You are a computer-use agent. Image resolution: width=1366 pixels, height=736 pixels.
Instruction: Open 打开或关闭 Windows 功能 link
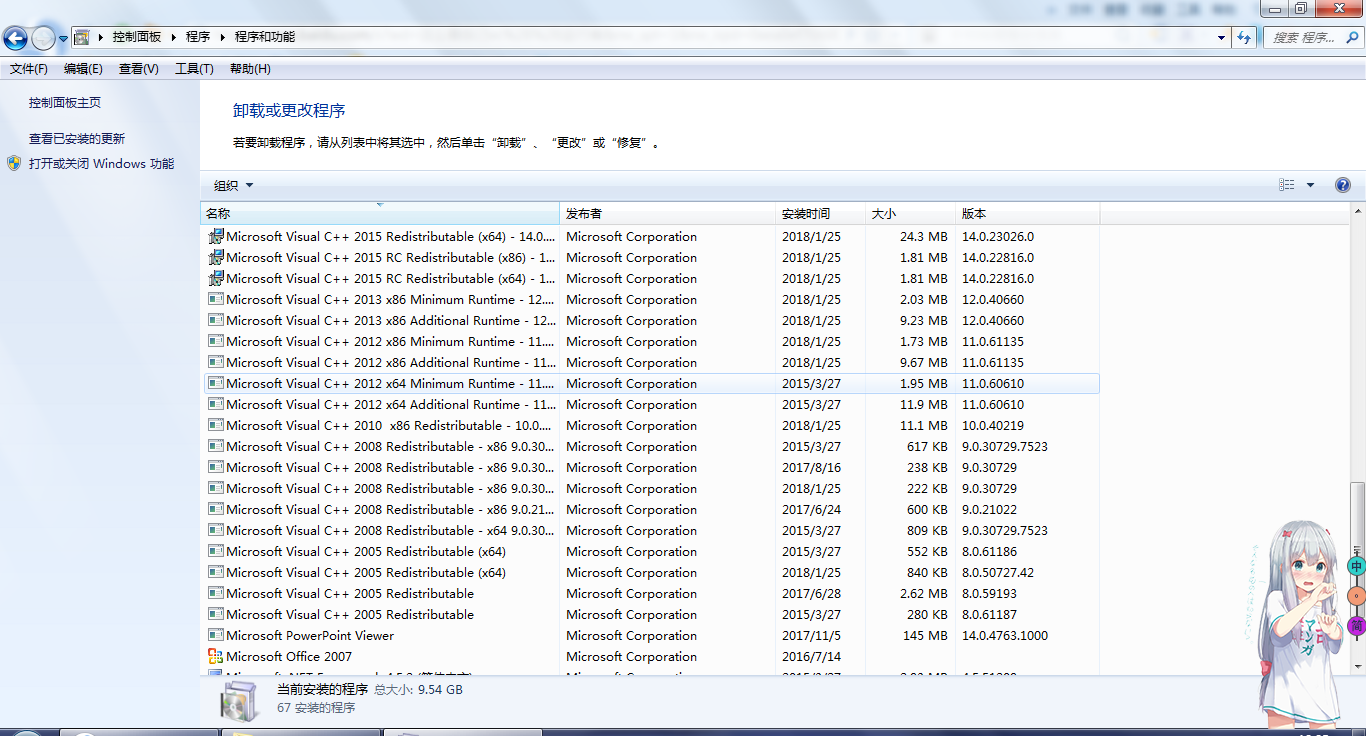coord(101,163)
